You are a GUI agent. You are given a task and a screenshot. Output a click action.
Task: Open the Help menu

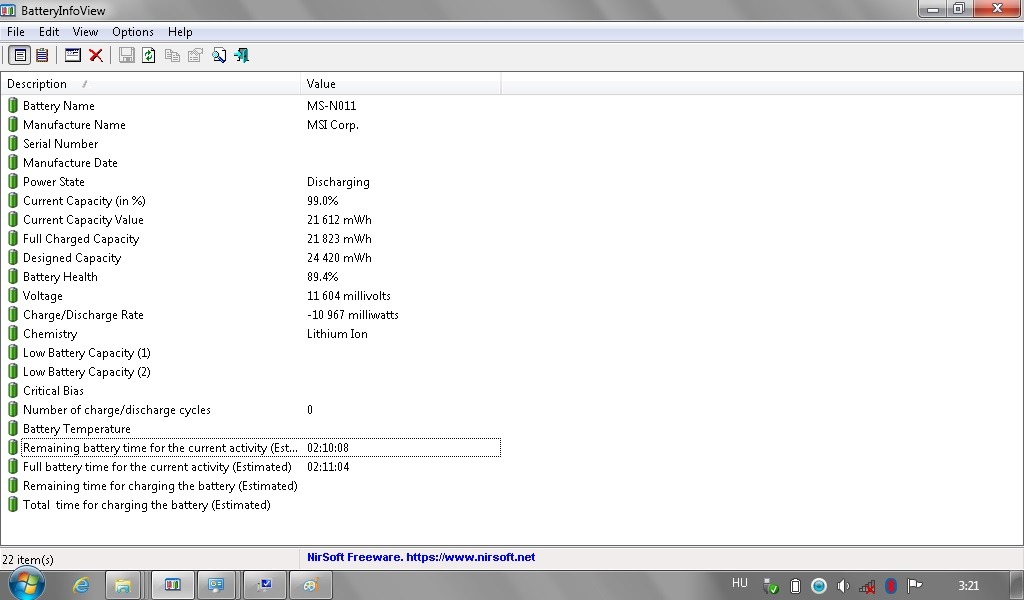click(180, 31)
